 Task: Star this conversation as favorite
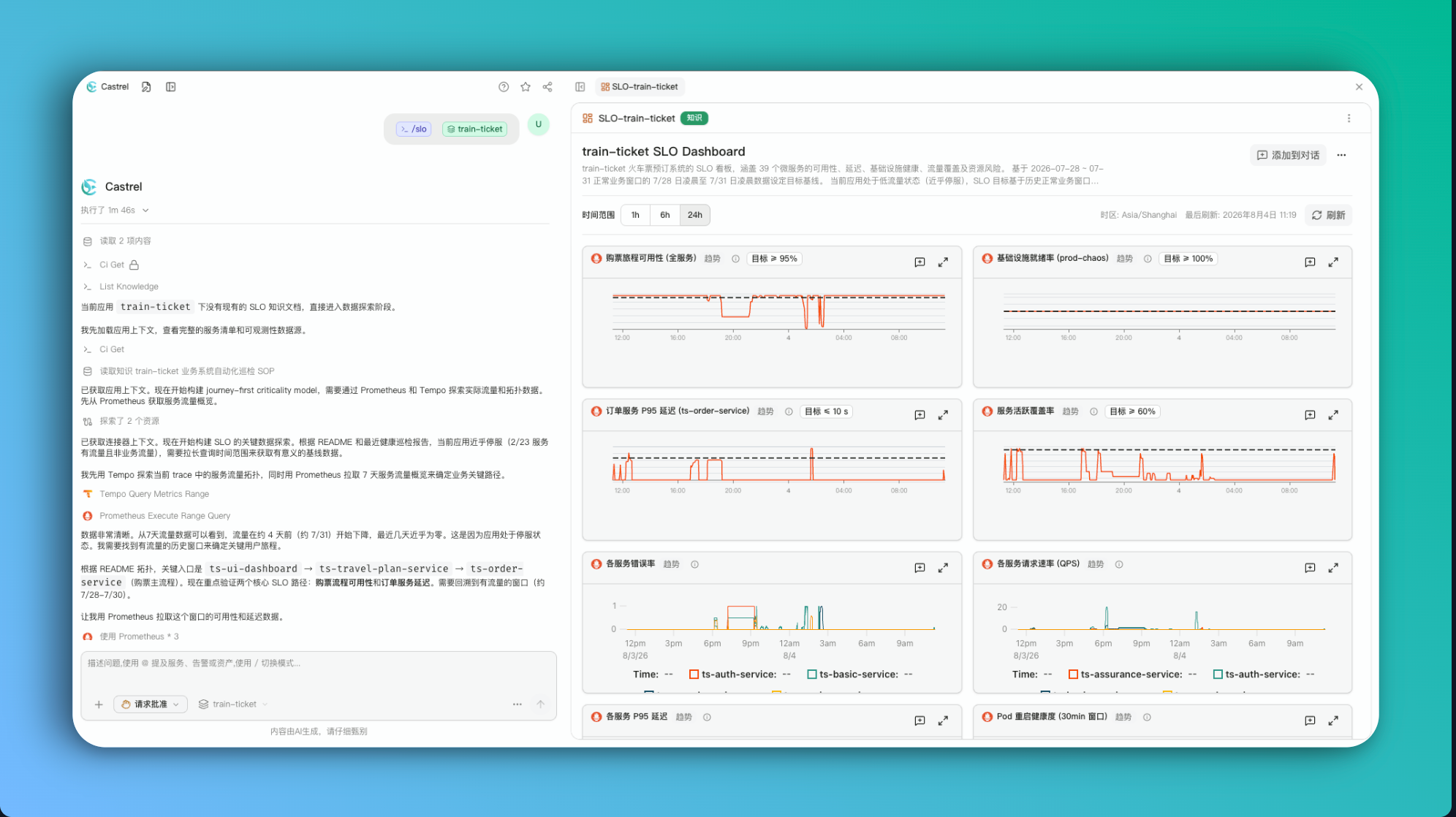pyautogui.click(x=526, y=87)
